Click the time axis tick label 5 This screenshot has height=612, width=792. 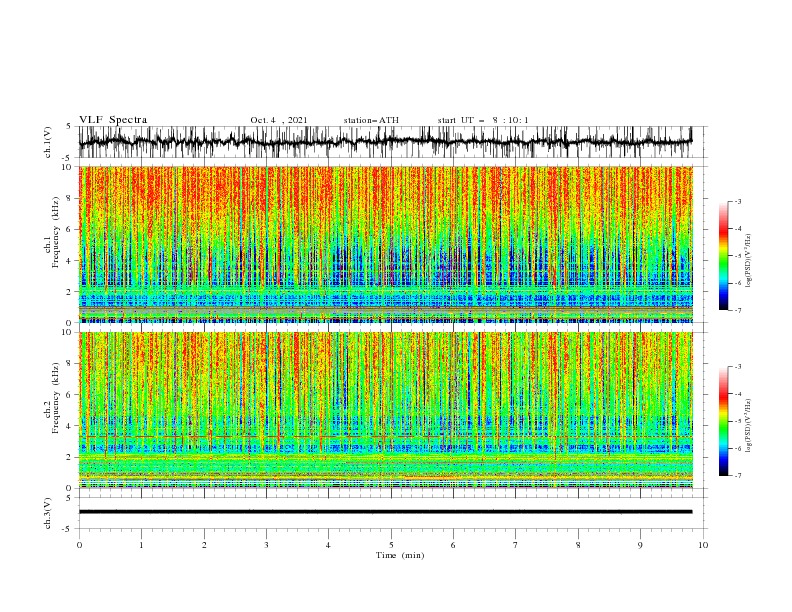(391, 545)
